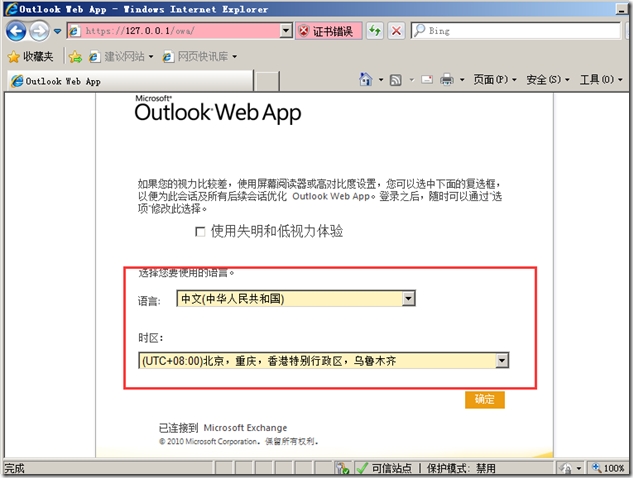This screenshot has height=478, width=633.
Task: Click the 完成 status bar text
Action: click(15, 468)
